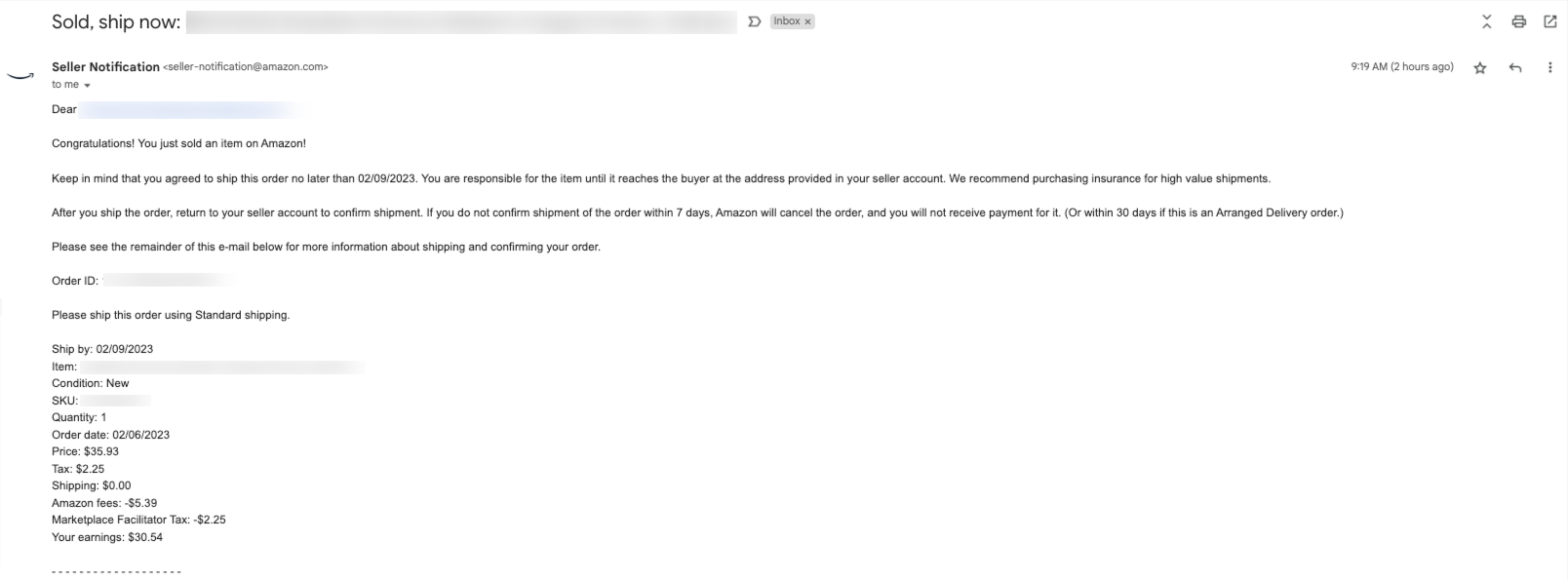Image resolution: width=1568 pixels, height=580 pixels.
Task: Click the sender name Seller Notification
Action: [x=105, y=66]
